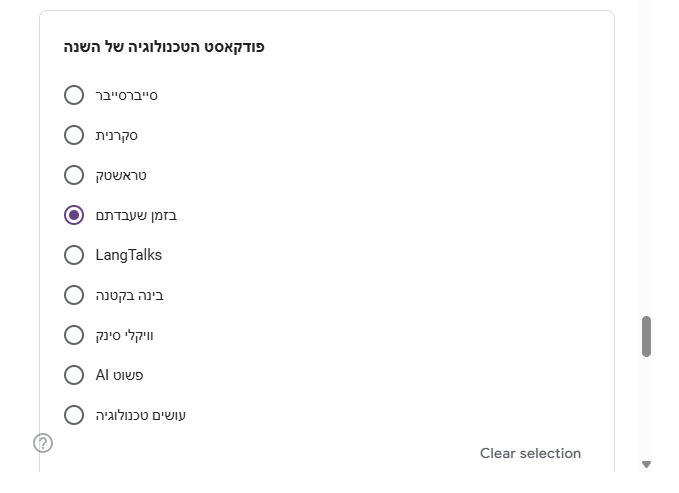The height and width of the screenshot is (493, 679).
Task: Click the LangTalks option label text
Action: [128, 255]
